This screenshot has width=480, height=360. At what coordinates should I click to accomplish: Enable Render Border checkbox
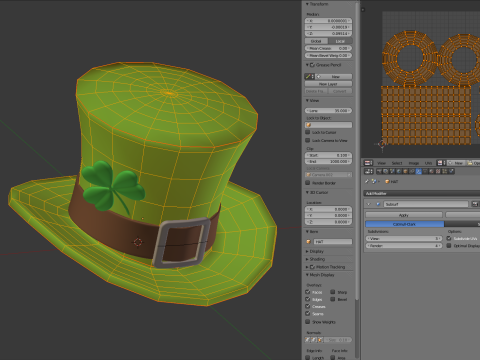click(308, 183)
